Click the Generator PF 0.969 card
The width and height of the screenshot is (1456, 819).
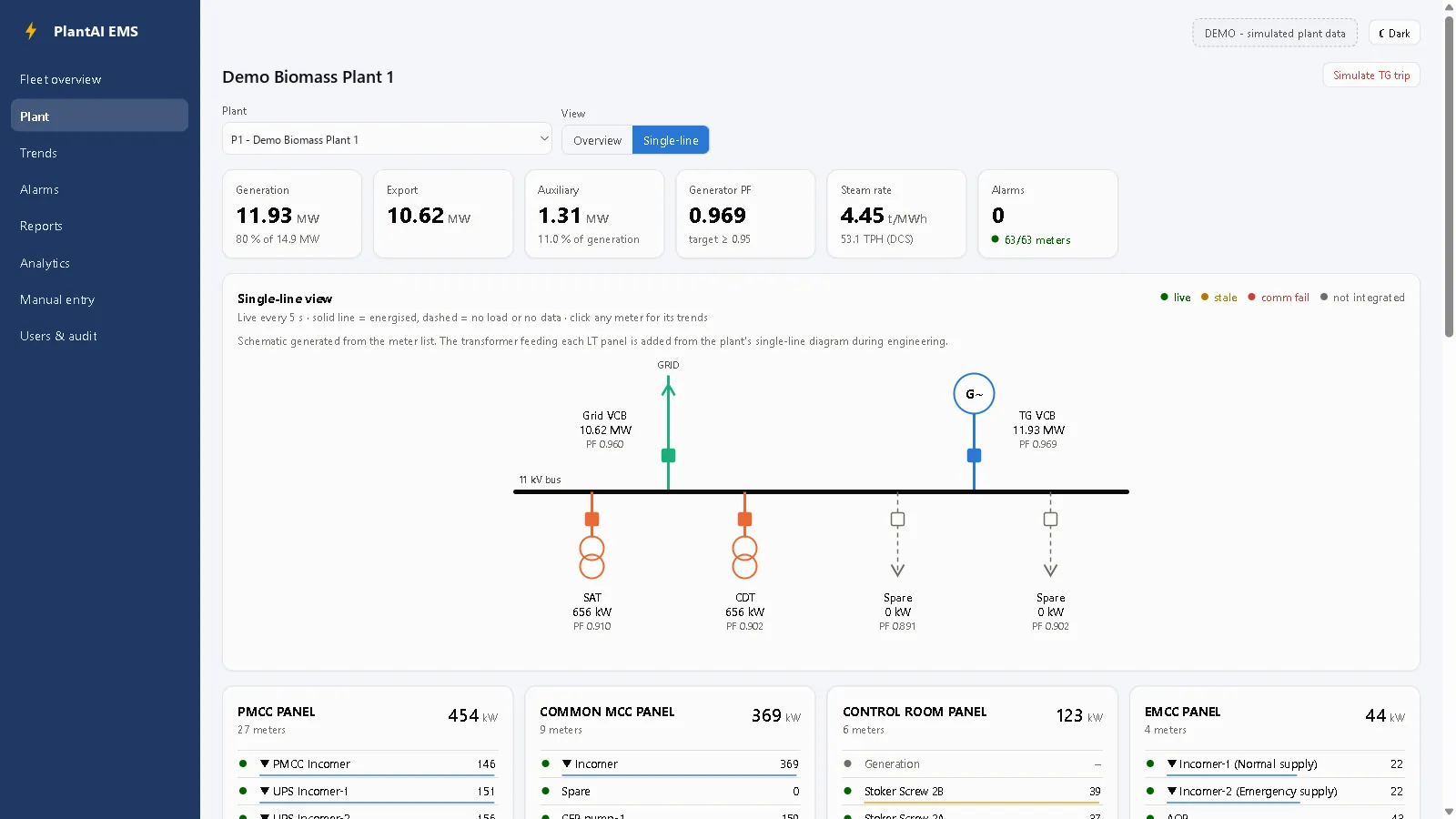[x=745, y=214]
